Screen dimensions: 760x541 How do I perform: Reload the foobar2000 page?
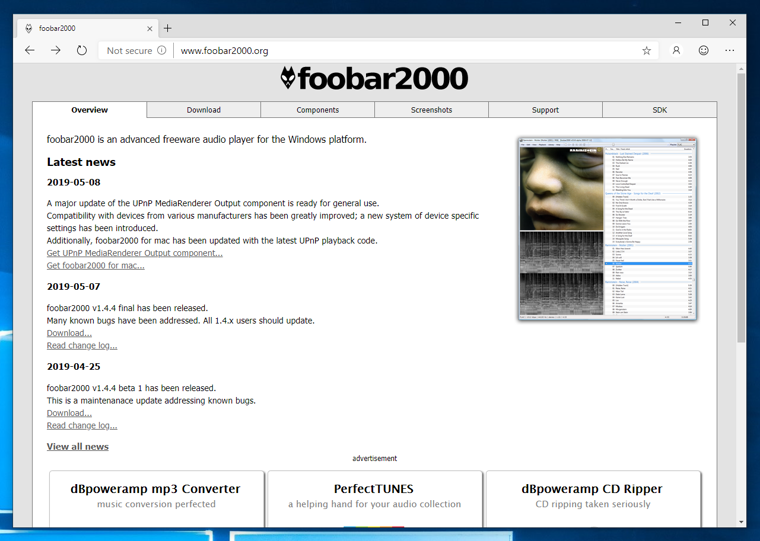[x=81, y=50]
